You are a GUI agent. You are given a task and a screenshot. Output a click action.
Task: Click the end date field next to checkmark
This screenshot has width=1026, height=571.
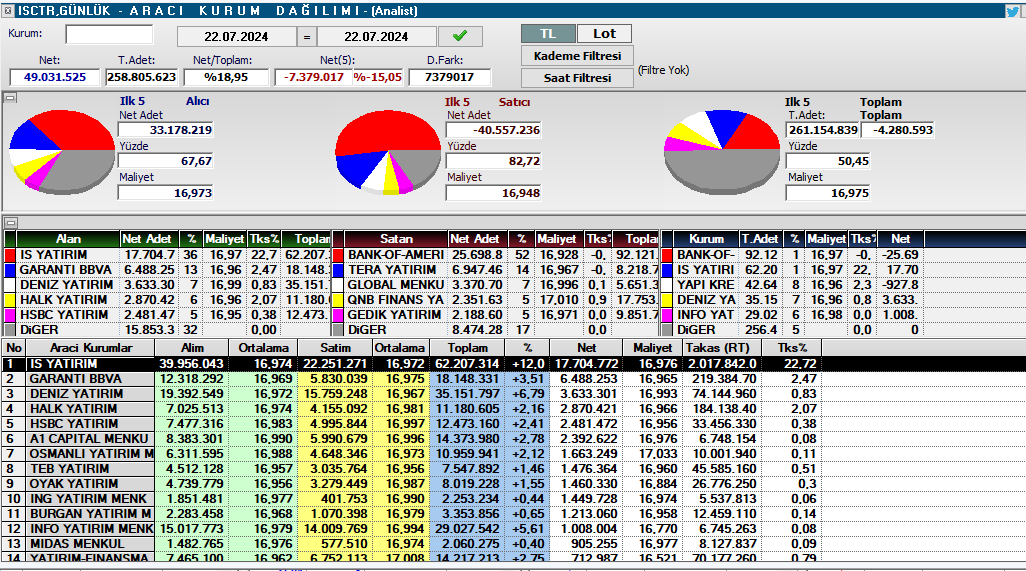[376, 37]
